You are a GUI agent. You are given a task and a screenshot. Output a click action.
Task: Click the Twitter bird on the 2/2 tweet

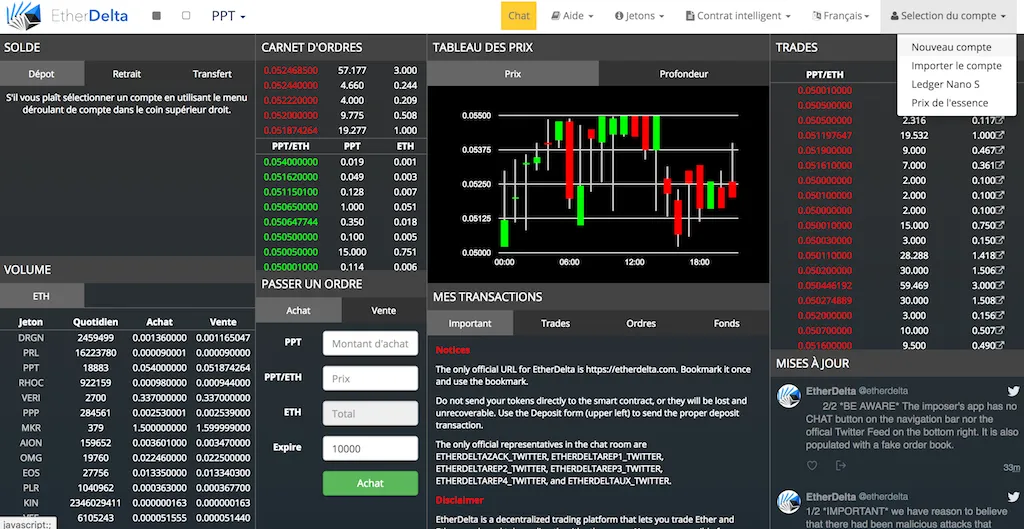coord(1013,391)
